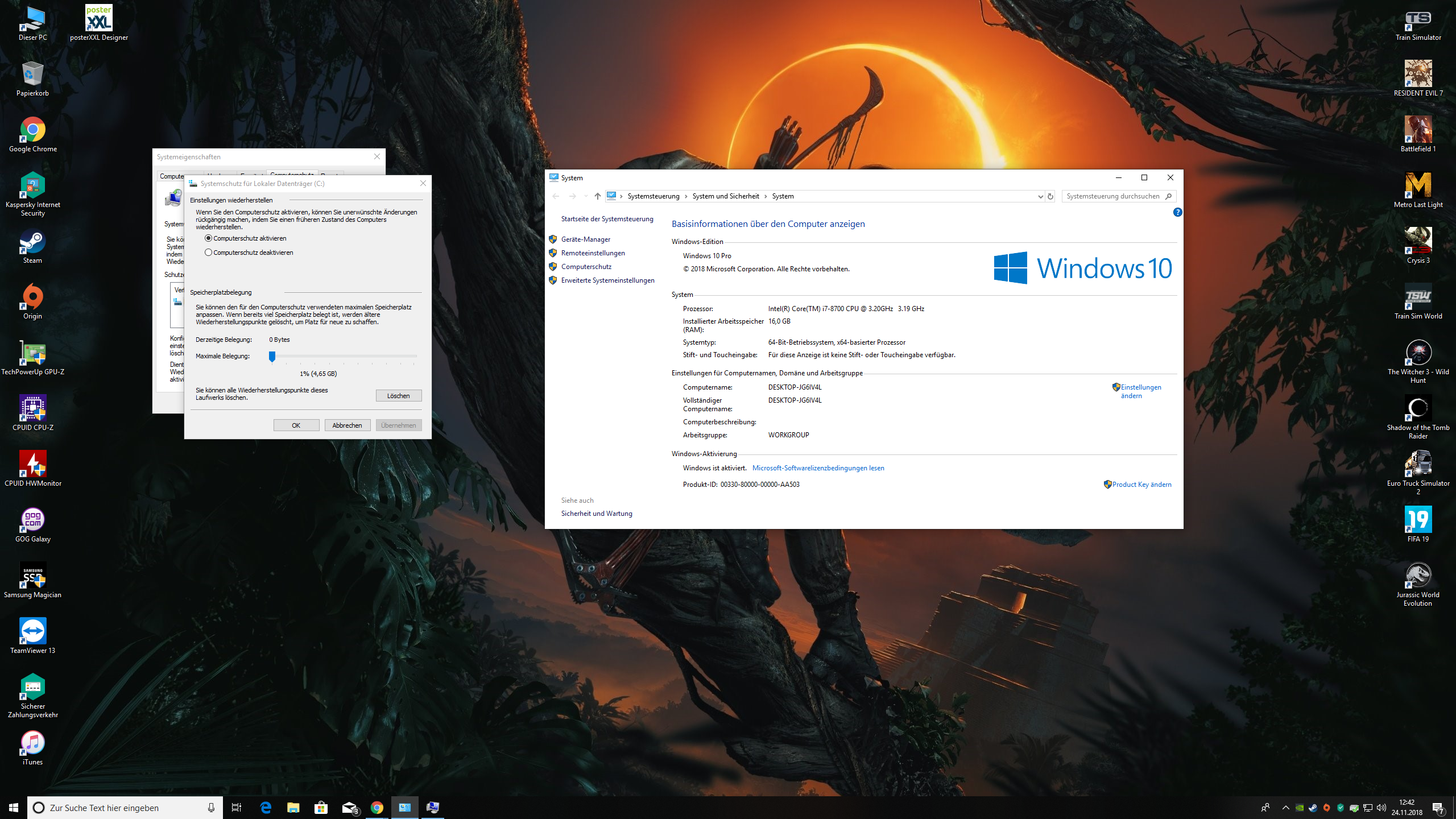Open Crysis 3 desktop shortcut
Image resolution: width=1456 pixels, height=819 pixels.
click(1418, 246)
